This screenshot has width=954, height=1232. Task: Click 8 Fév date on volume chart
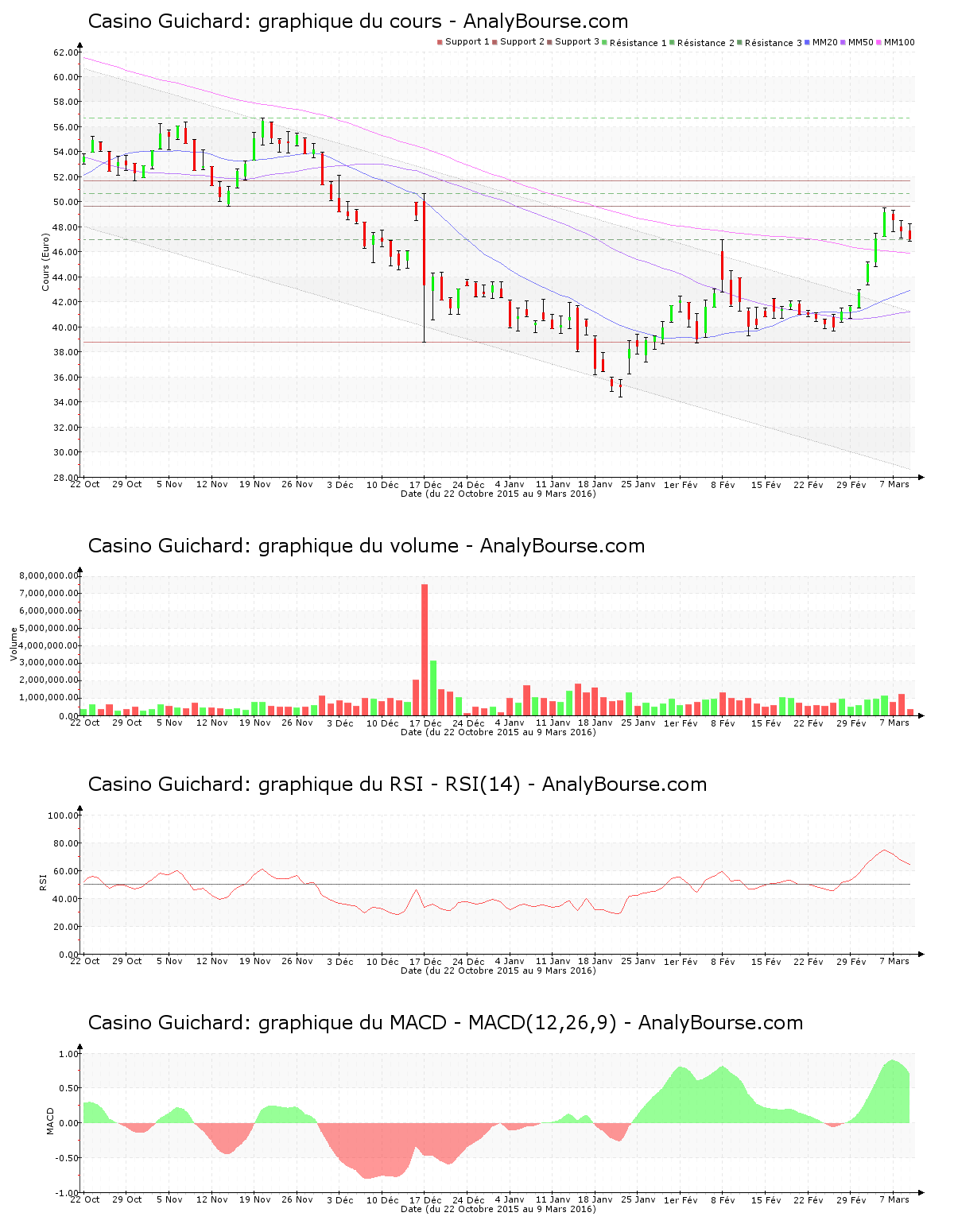[723, 723]
